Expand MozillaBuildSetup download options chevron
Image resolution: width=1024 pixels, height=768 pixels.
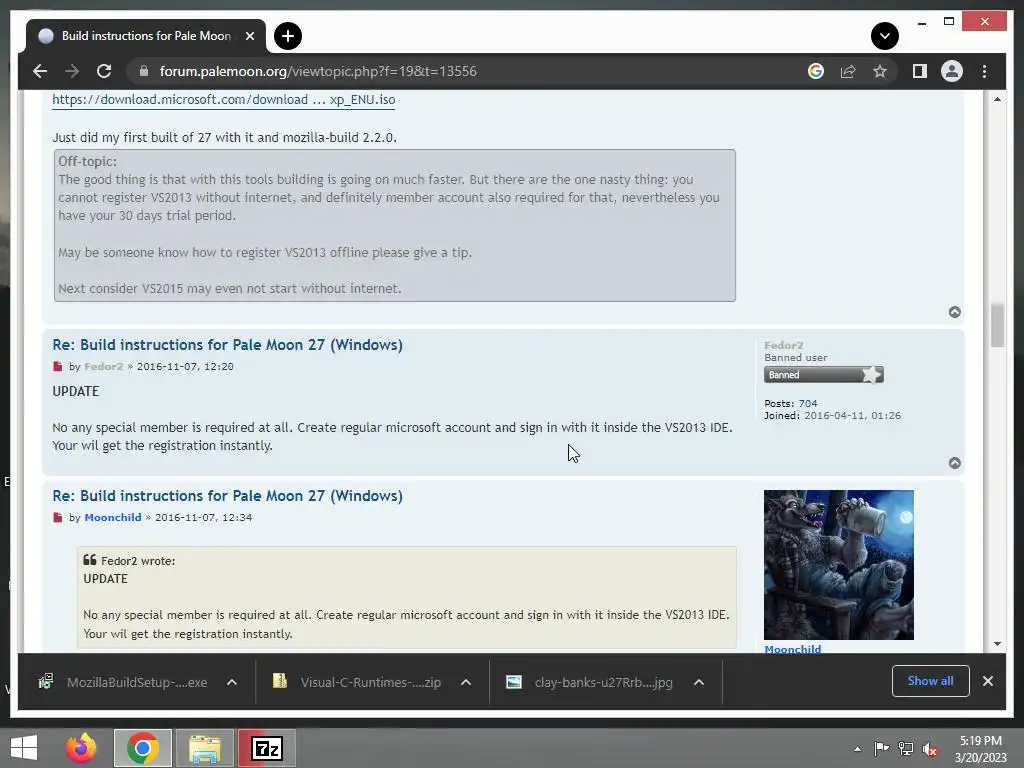tap(231, 682)
